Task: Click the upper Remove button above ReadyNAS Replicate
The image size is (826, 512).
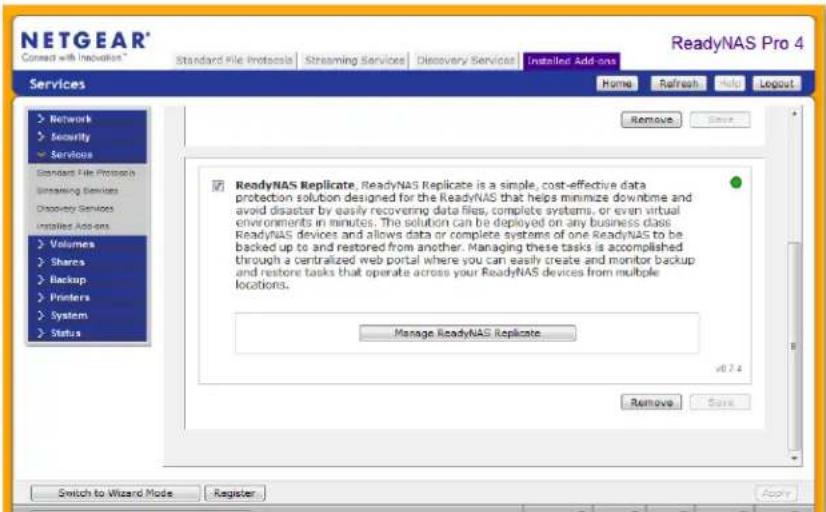Action: tap(651, 120)
